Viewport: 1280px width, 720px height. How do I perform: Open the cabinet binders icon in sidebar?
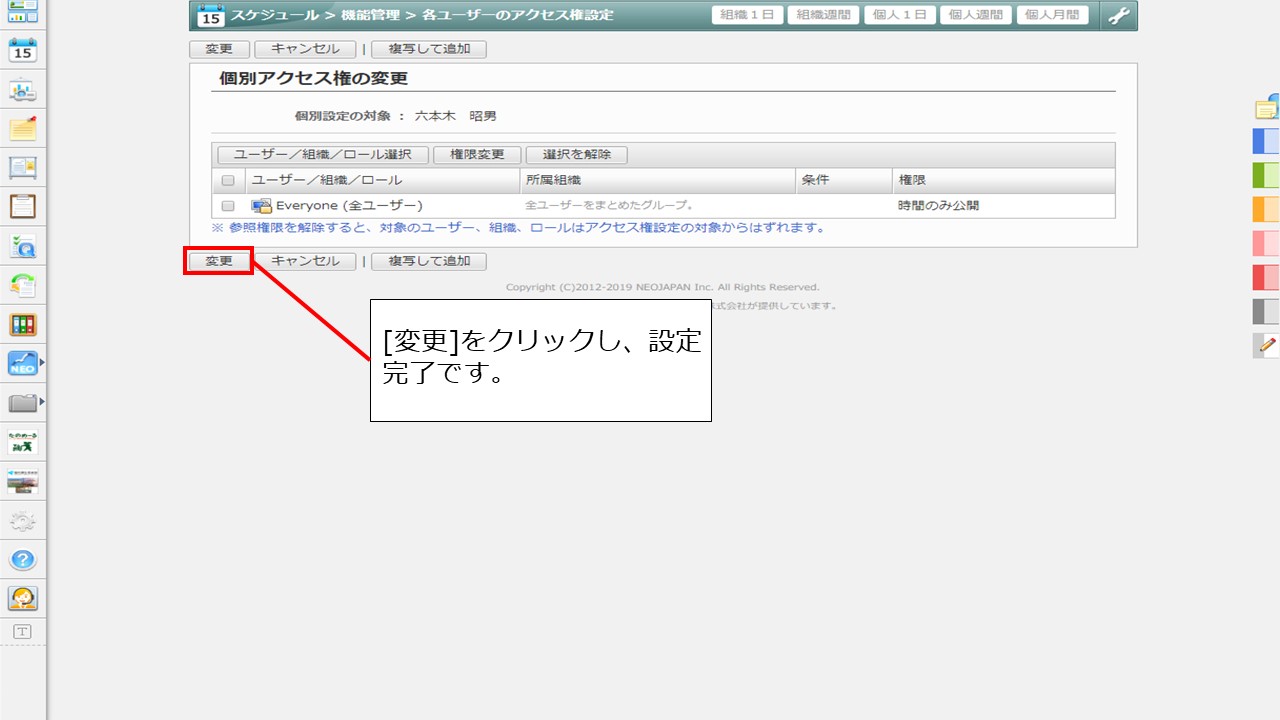(22, 325)
